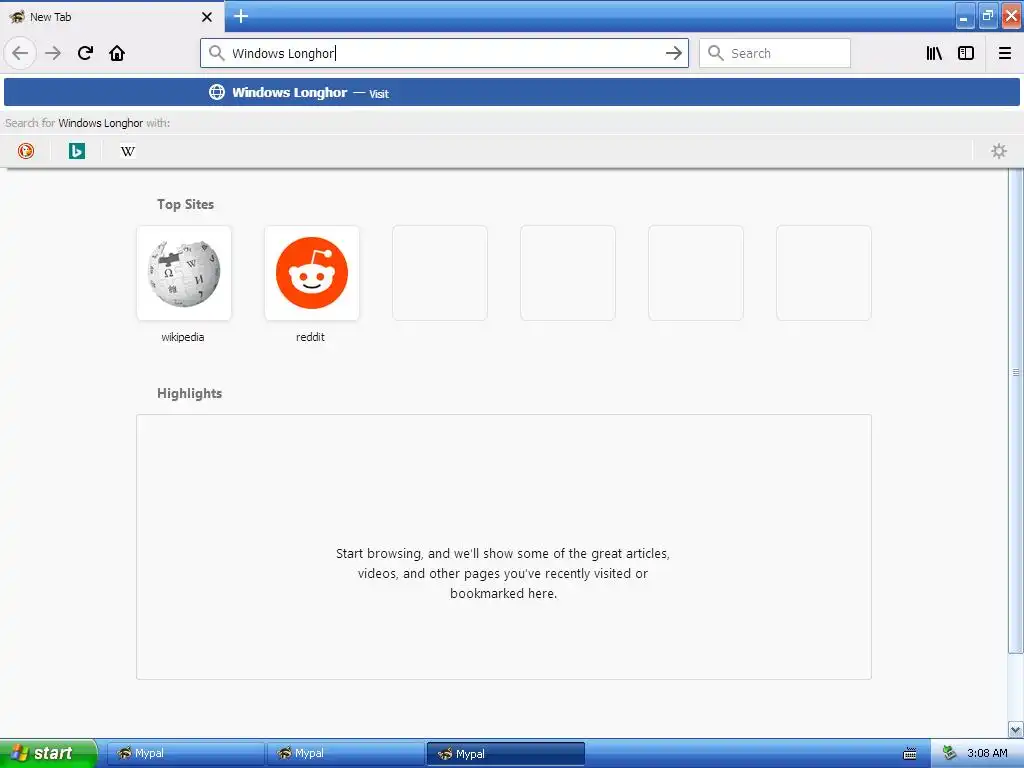This screenshot has width=1024, height=768.
Task: Select the New Tab tab
Action: tap(112, 17)
